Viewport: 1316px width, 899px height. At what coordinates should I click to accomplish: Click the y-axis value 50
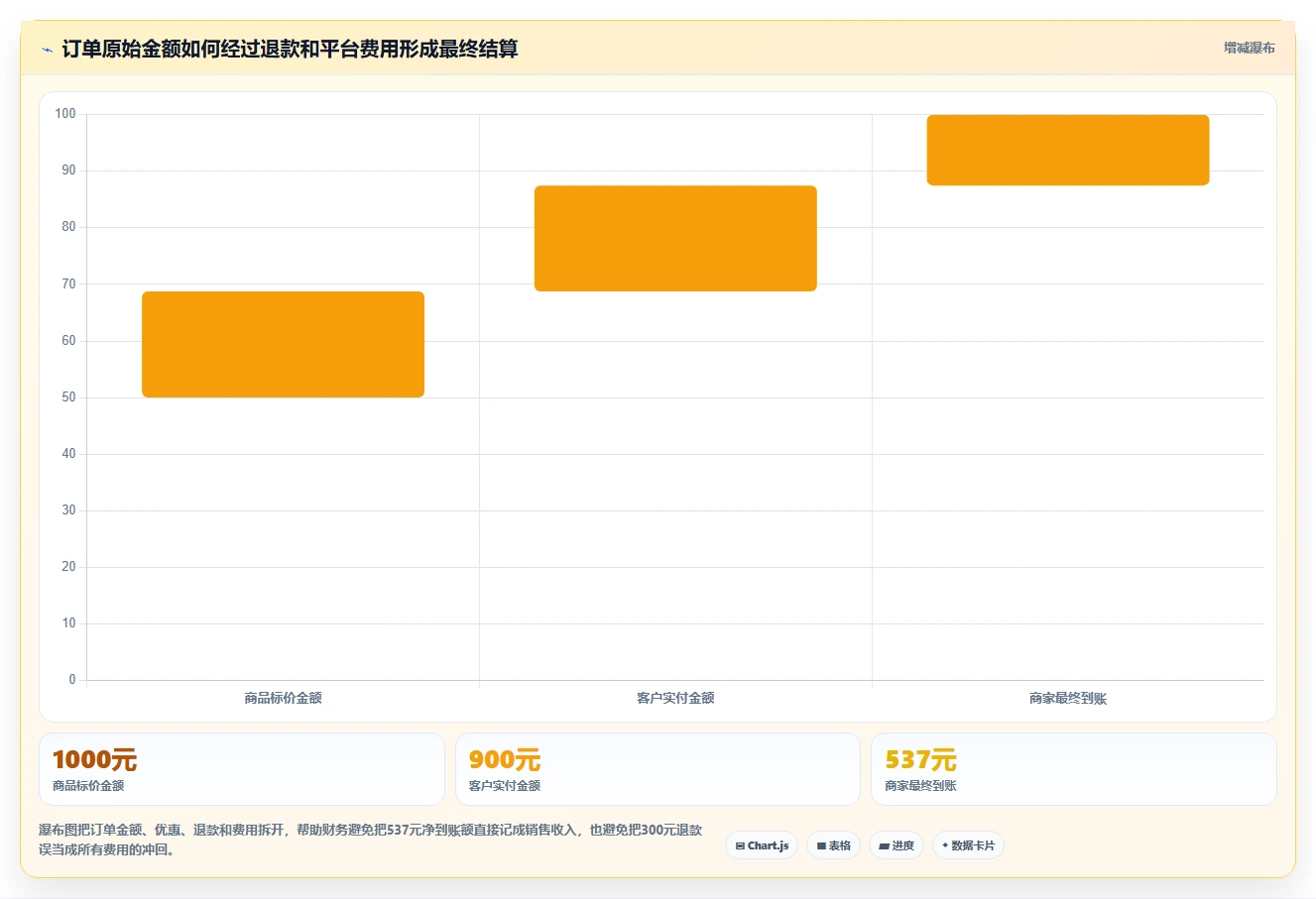click(x=68, y=397)
